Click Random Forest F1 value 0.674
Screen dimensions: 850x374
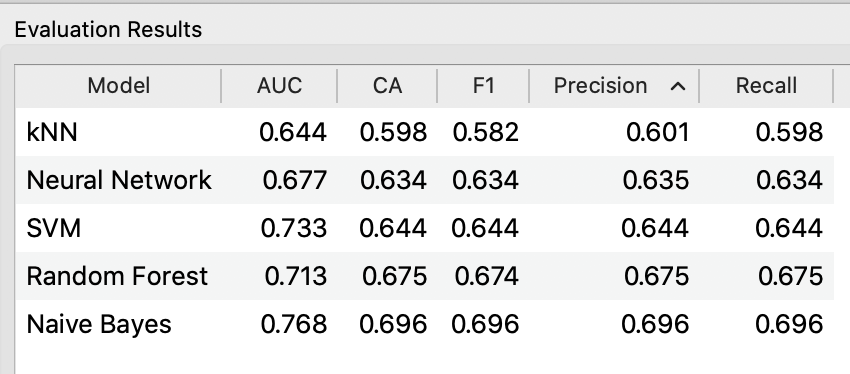coord(486,276)
